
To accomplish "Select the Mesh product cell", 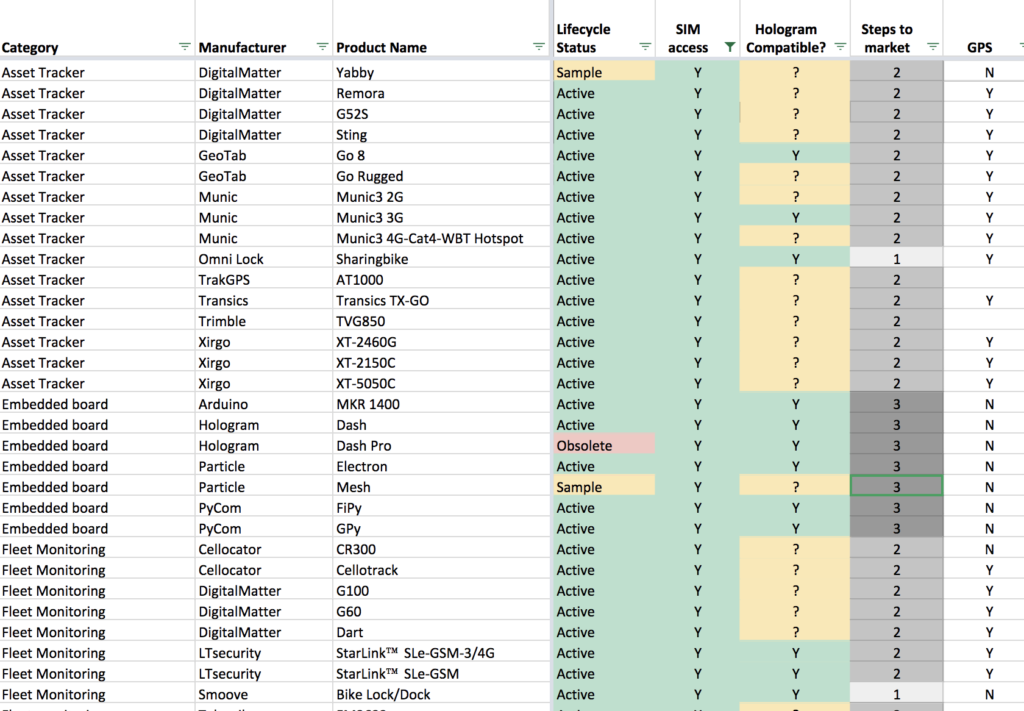I will (441, 487).
